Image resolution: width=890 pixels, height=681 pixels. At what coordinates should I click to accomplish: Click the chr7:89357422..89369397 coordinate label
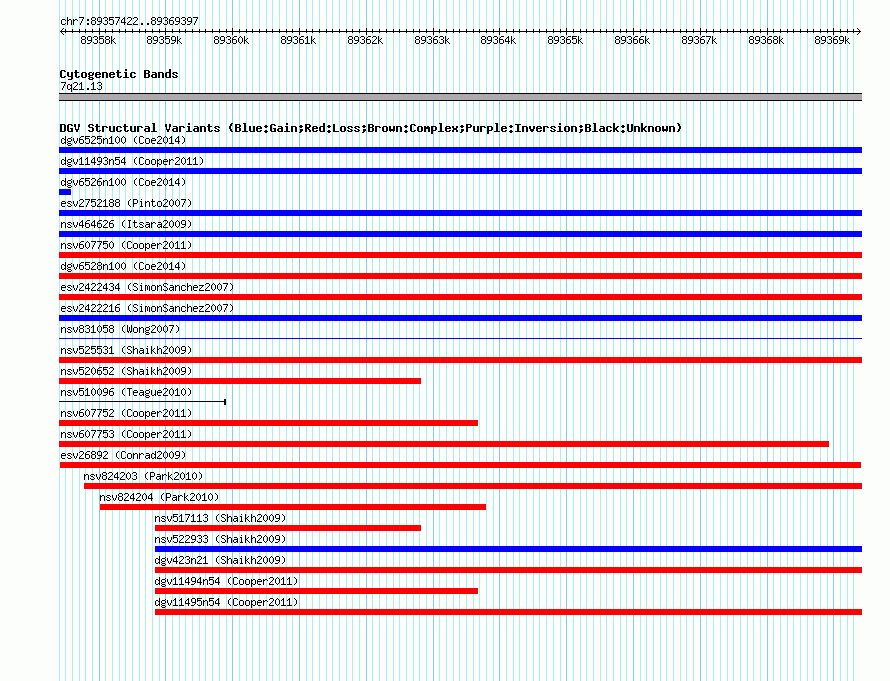[x=129, y=21]
